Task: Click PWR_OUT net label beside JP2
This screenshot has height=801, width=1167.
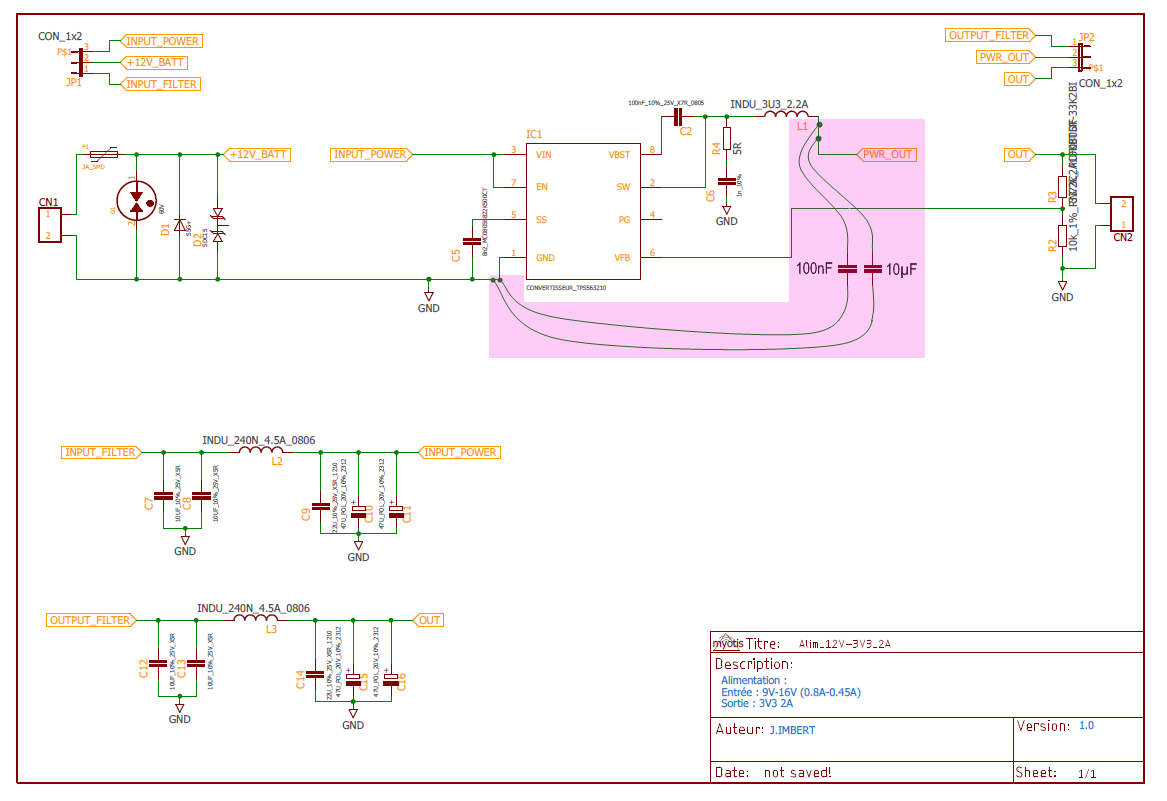Action: [x=1005, y=57]
